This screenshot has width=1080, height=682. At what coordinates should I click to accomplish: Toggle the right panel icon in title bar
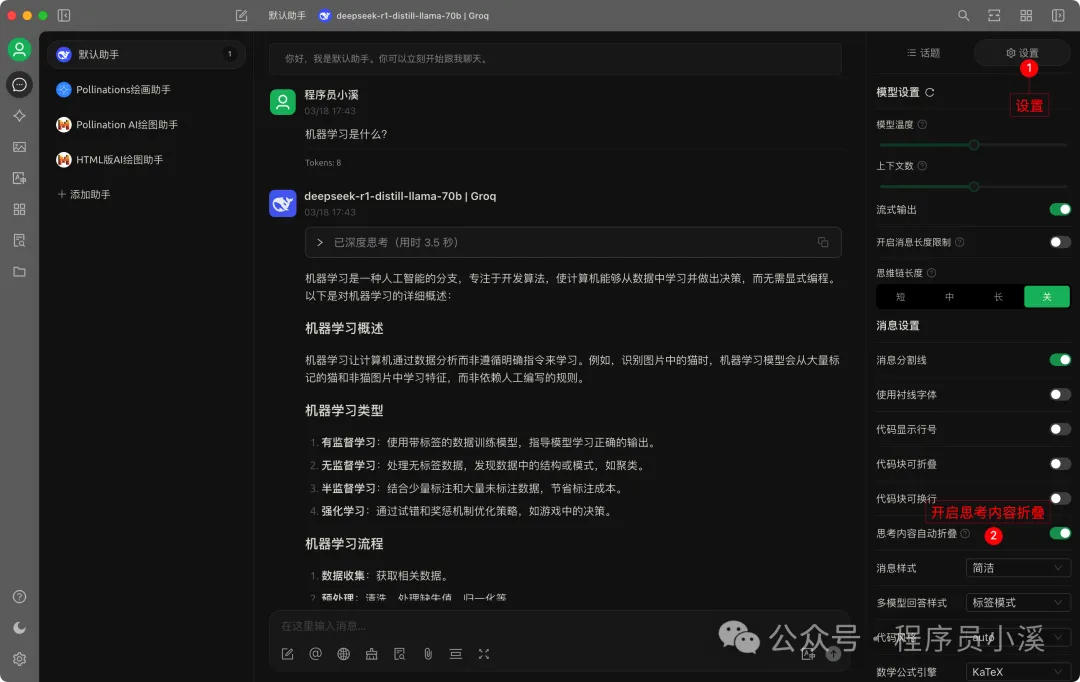point(1058,15)
